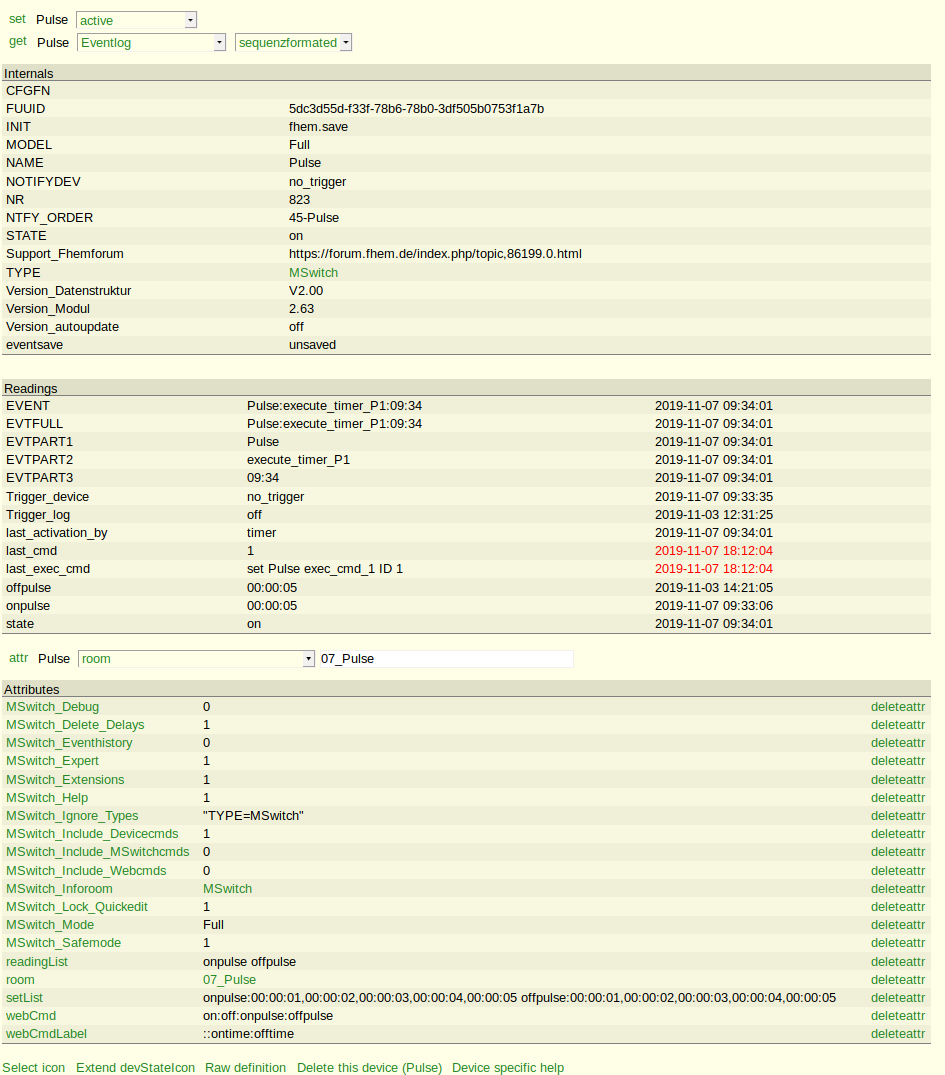The height and width of the screenshot is (1075, 945).
Task: Click deleteattr for MSwitch_Expert
Action: tap(898, 761)
